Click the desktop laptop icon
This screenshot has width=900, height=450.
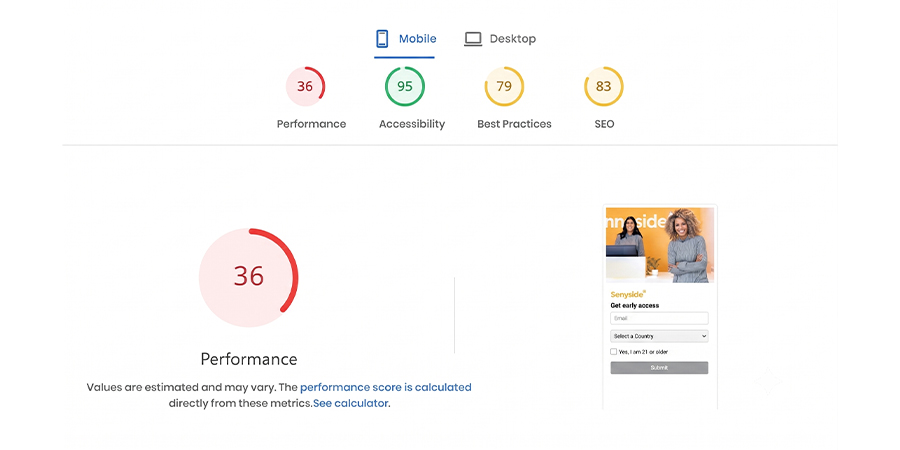(473, 39)
